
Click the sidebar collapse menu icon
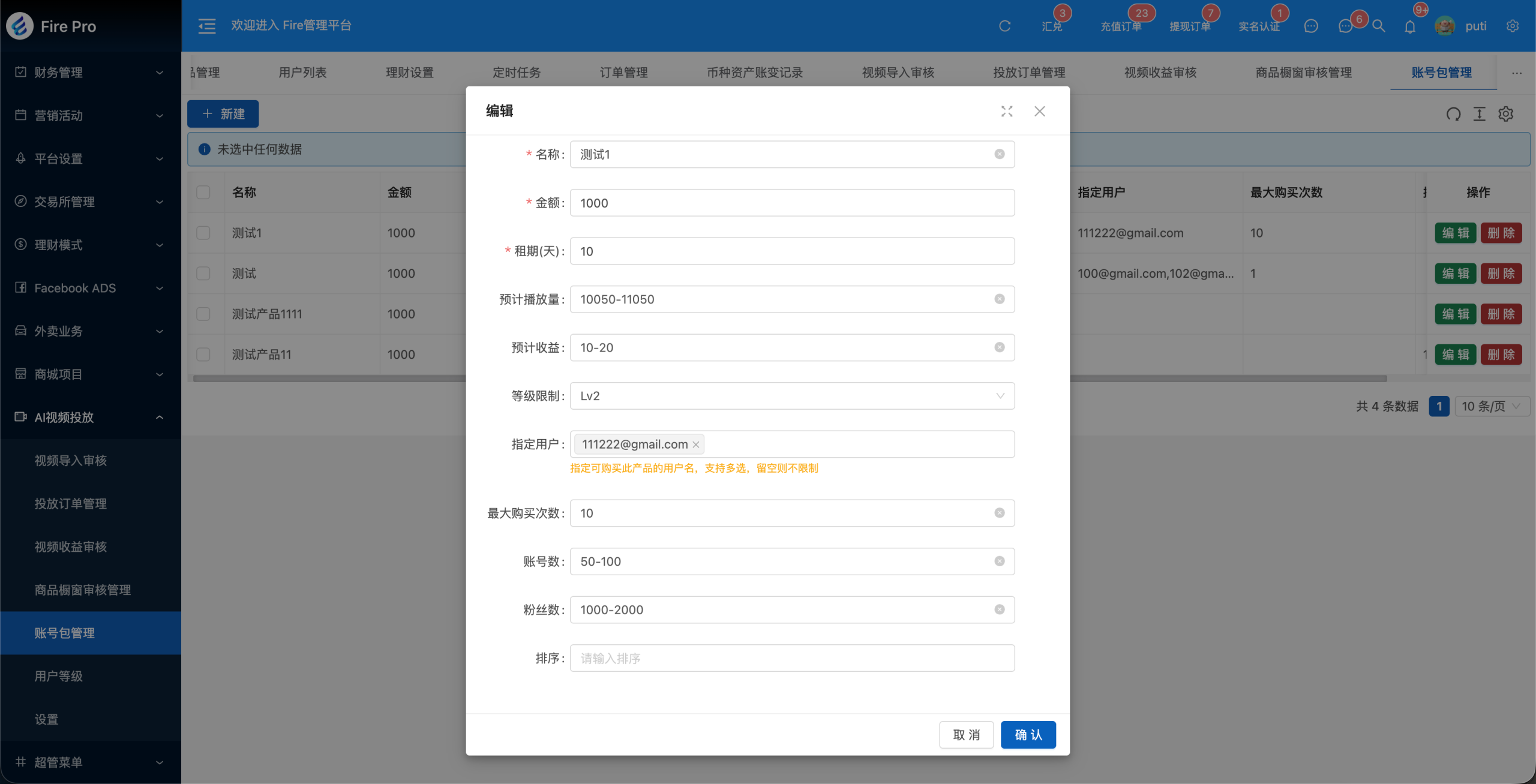pos(206,26)
